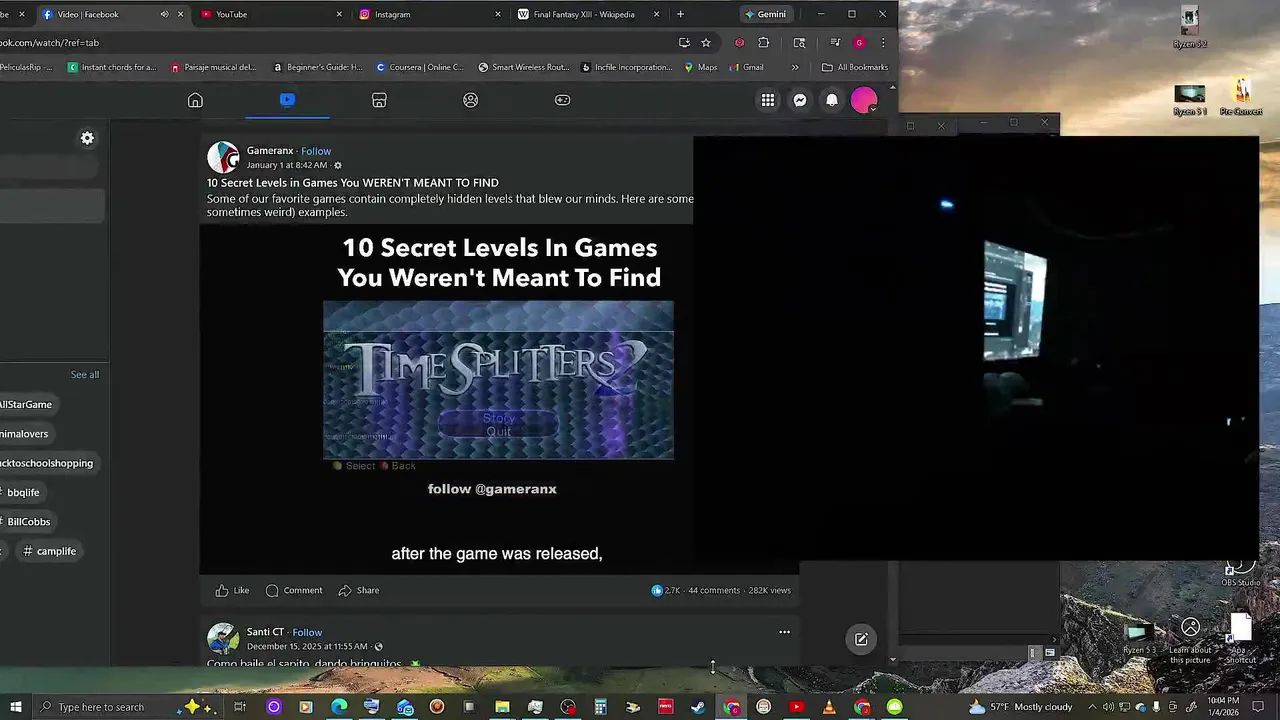Bookmark this page with star icon
Viewport: 1280px width, 720px height.
tap(706, 43)
